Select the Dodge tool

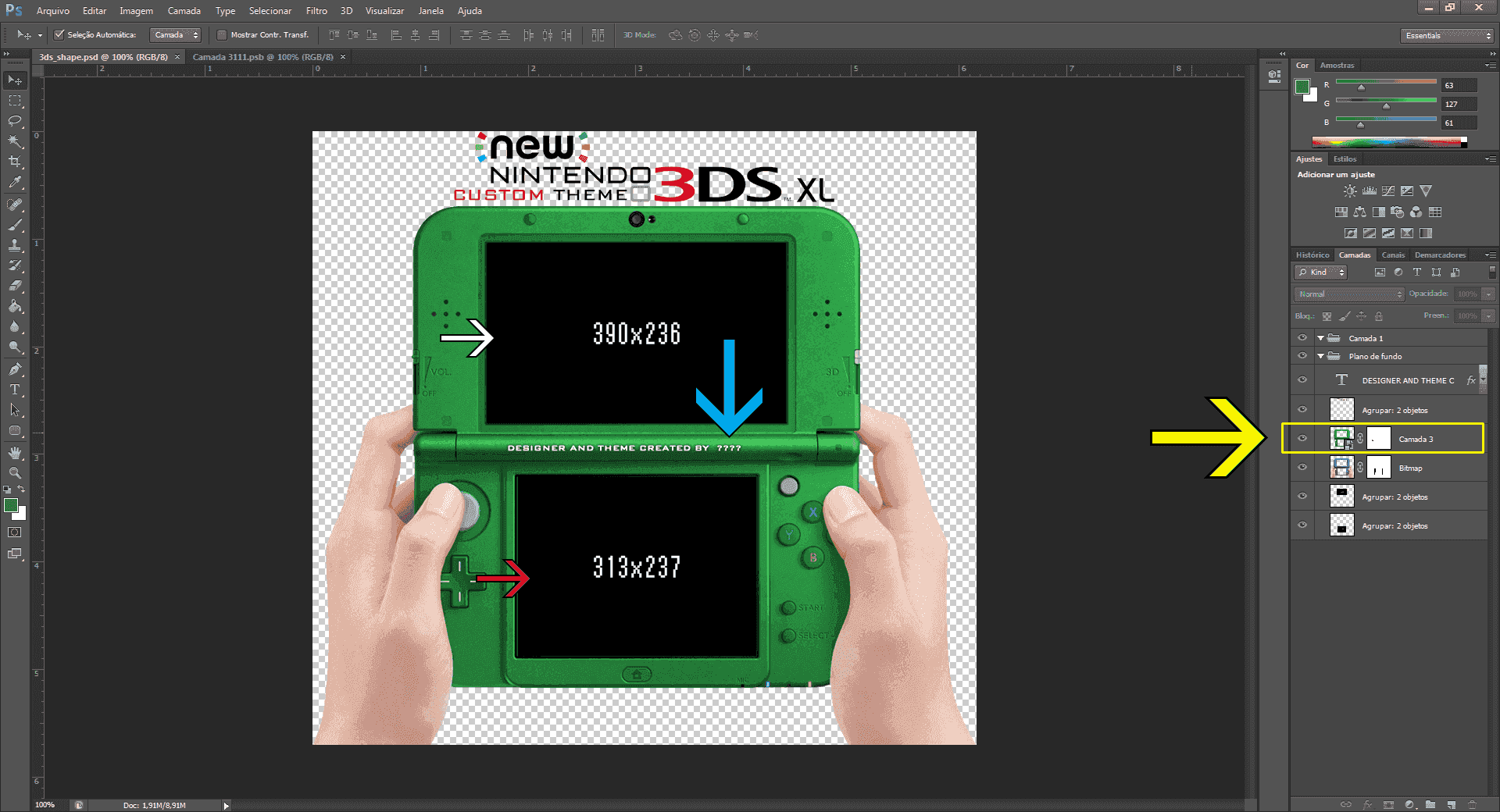tap(15, 347)
